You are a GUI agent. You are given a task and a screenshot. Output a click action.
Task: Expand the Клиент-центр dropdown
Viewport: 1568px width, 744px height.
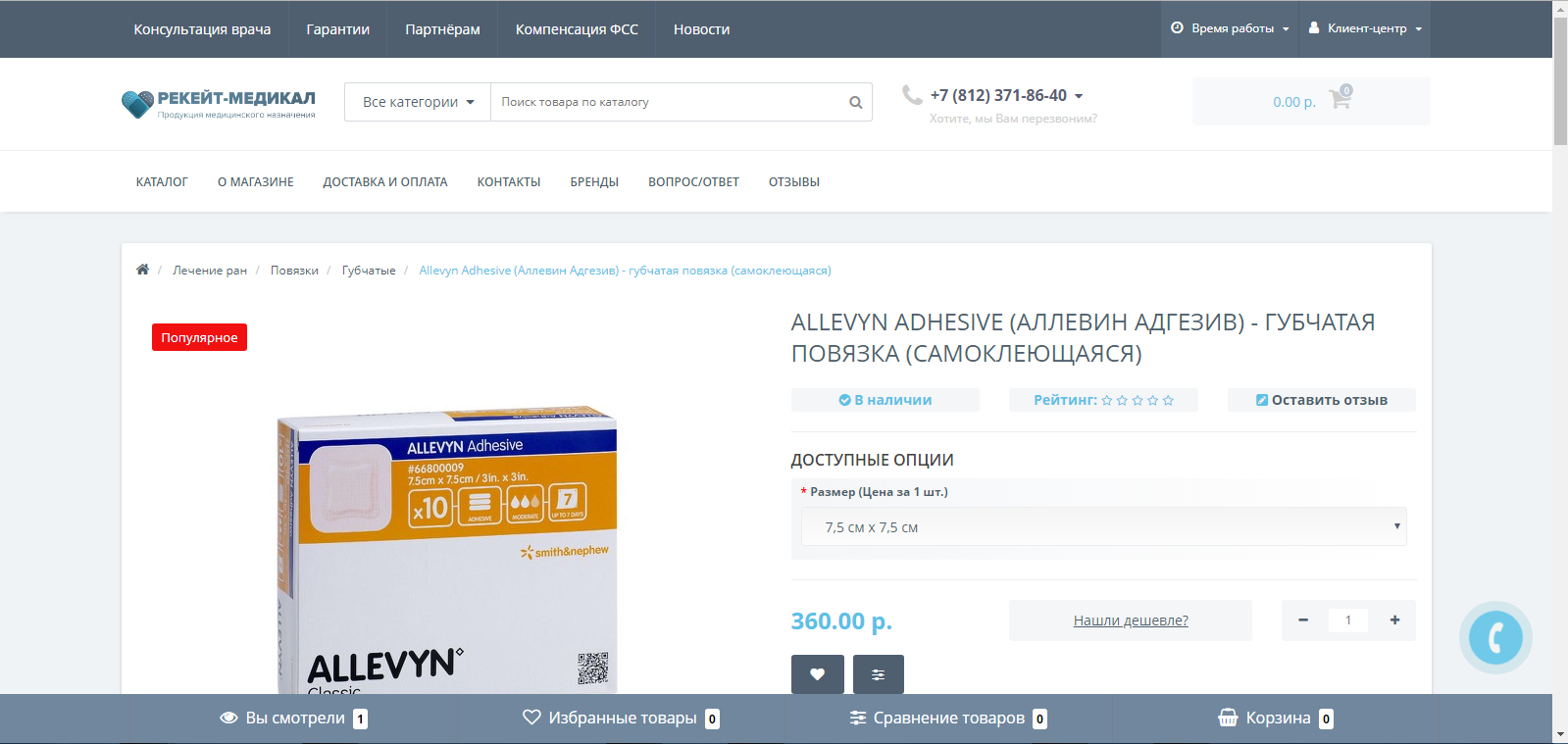[1365, 28]
